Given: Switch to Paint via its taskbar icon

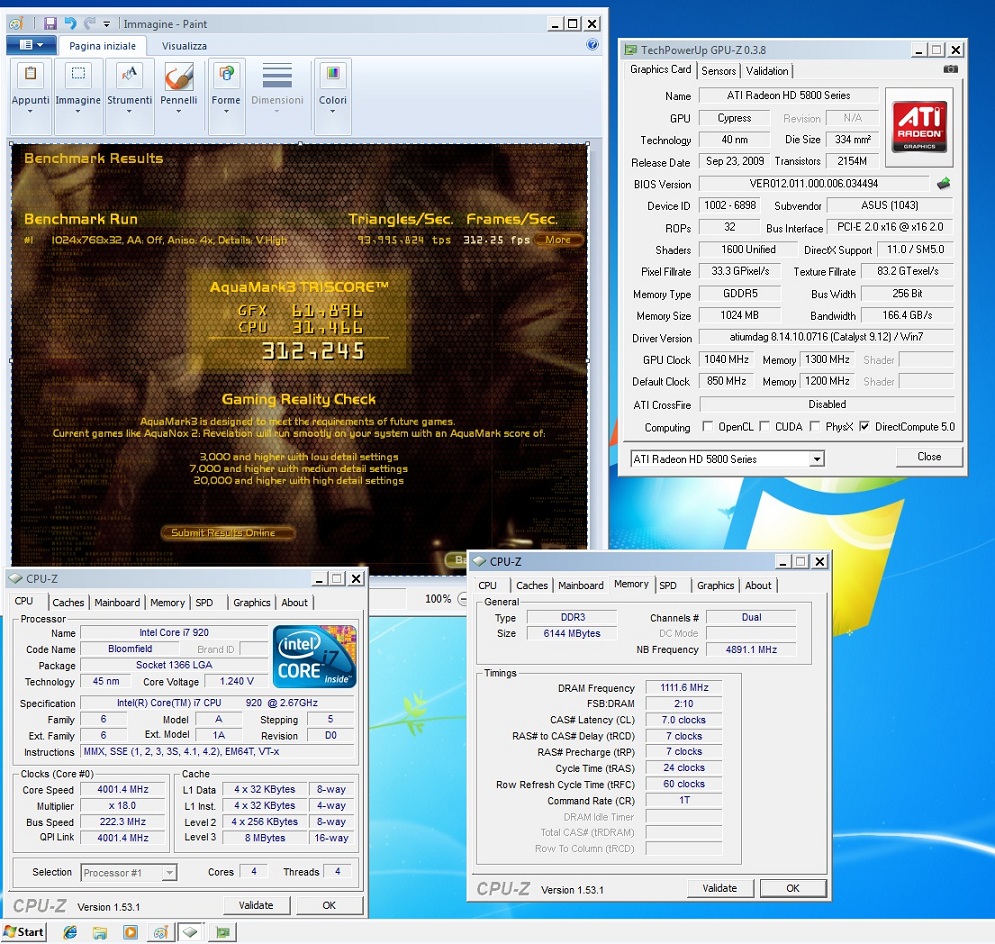Looking at the screenshot, I should point(161,932).
